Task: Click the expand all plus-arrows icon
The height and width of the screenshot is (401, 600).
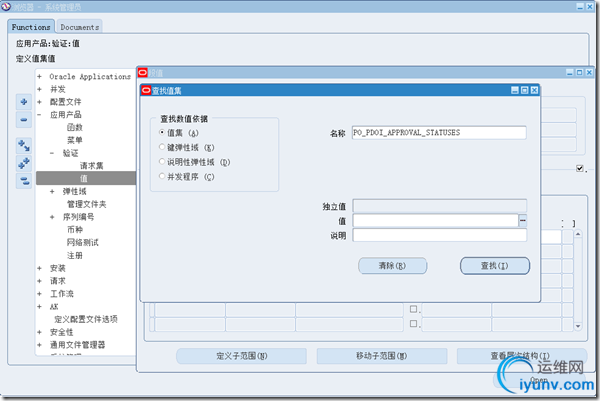Action: (x=24, y=163)
